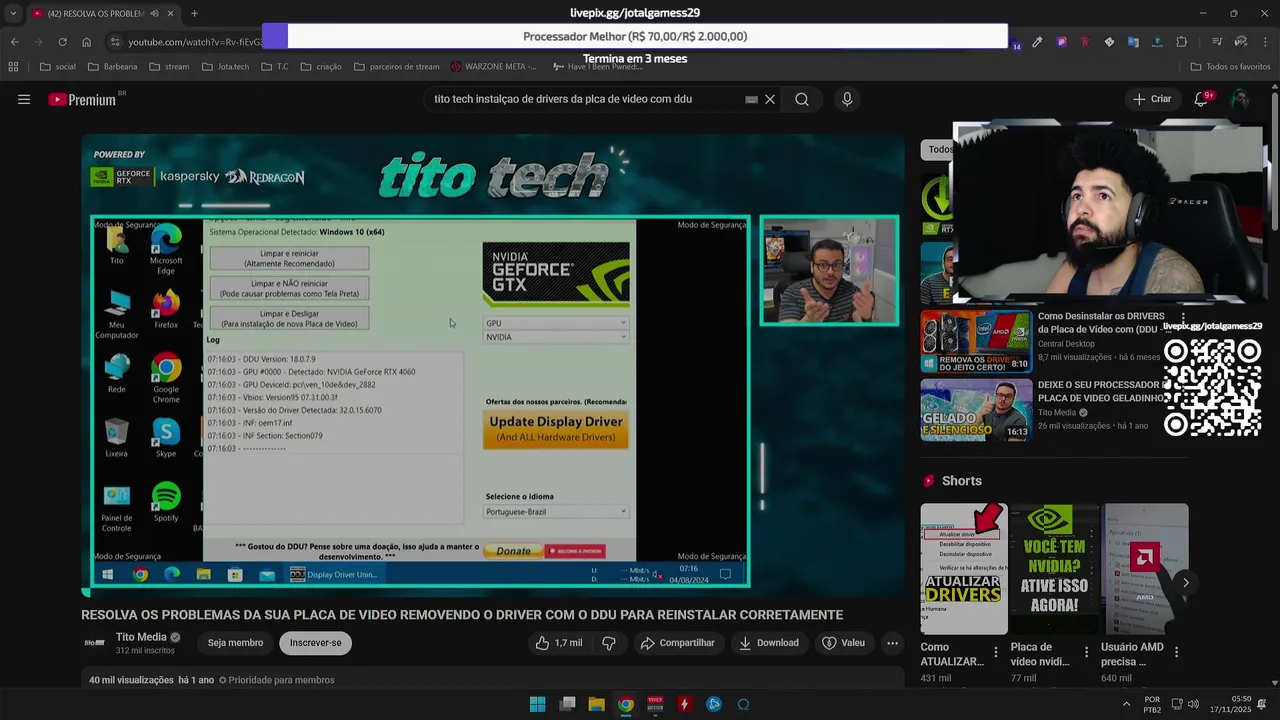Run the search with the magnifier button
Image resolution: width=1280 pixels, height=720 pixels.
click(x=802, y=99)
